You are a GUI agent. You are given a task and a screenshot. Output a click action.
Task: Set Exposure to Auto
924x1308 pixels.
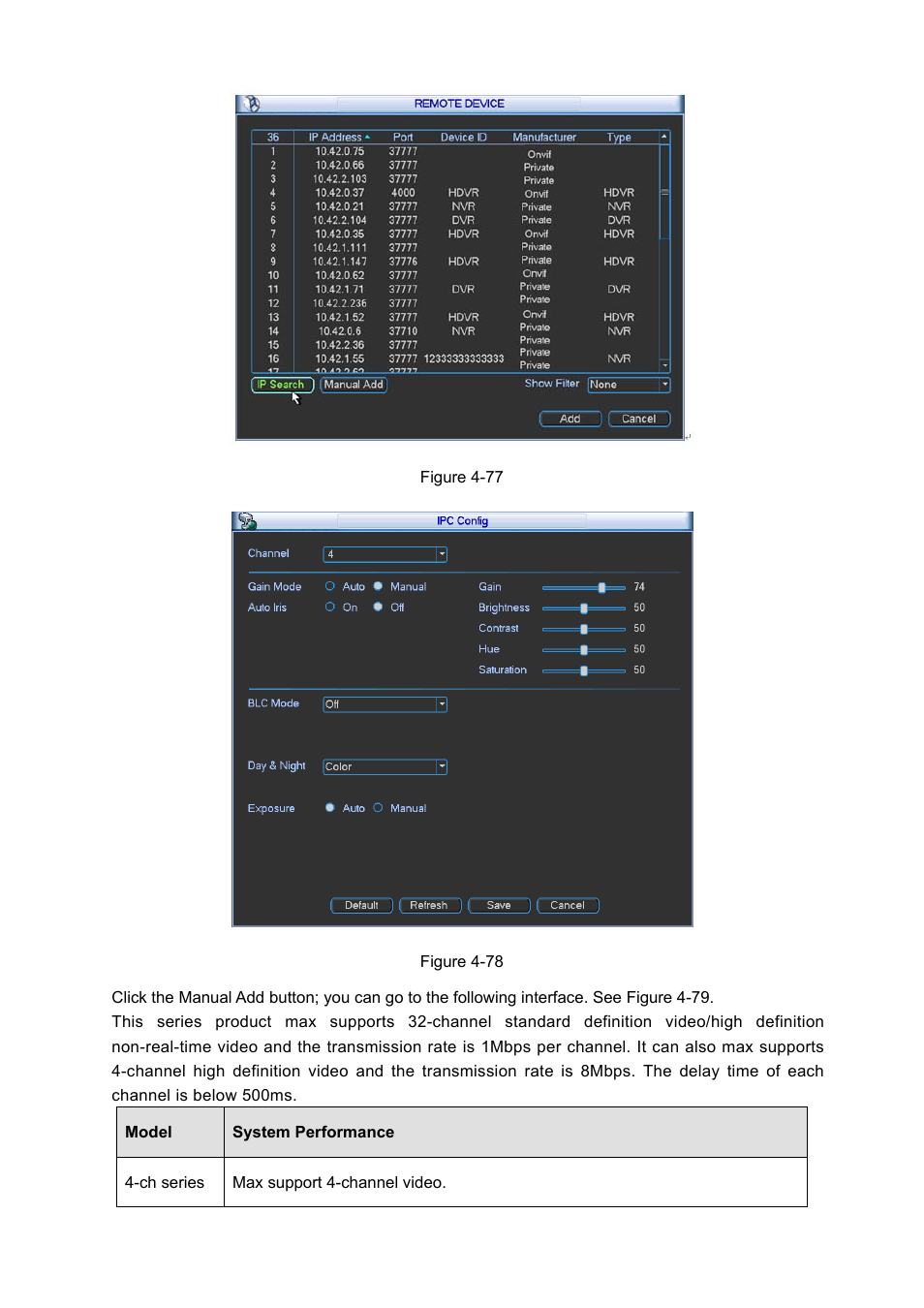pos(330,808)
